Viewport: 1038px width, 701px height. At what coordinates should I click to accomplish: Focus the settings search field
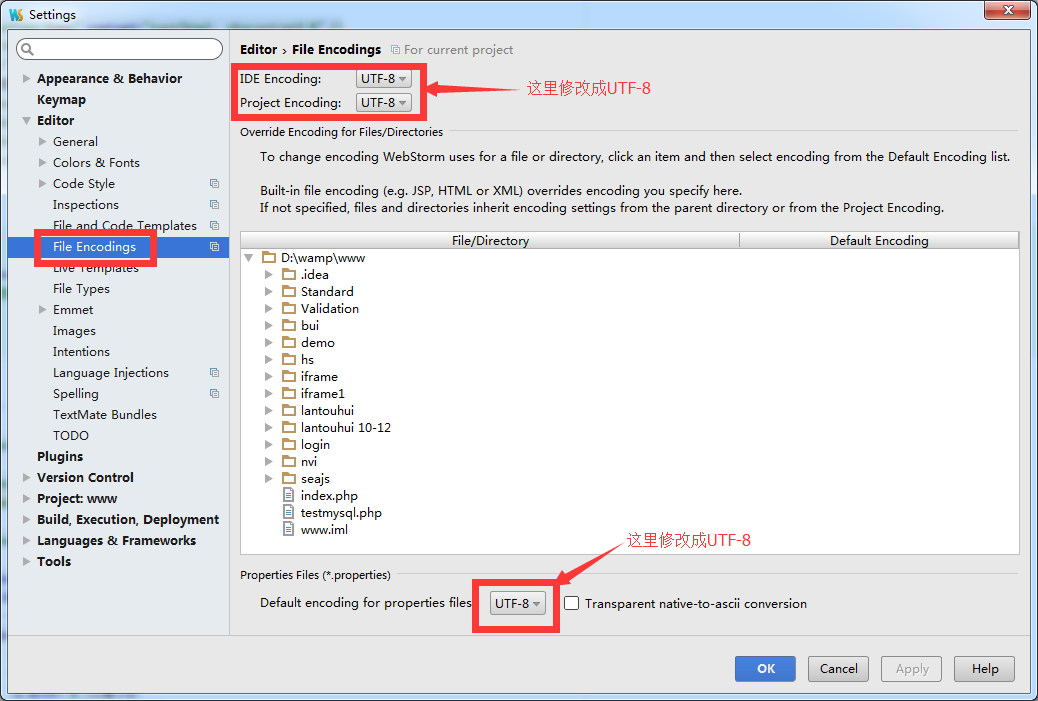point(119,49)
